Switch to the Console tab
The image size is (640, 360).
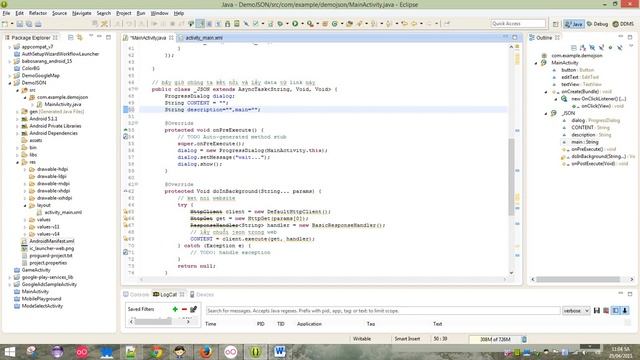point(136,294)
